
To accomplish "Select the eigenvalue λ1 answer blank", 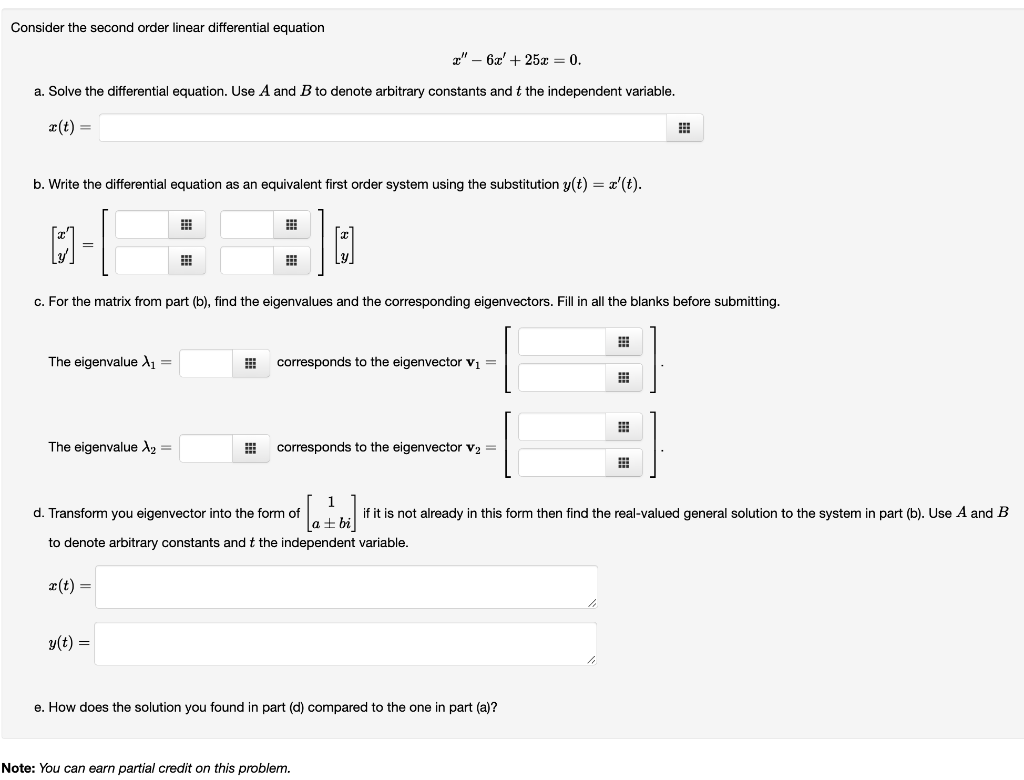I will 204,363.
